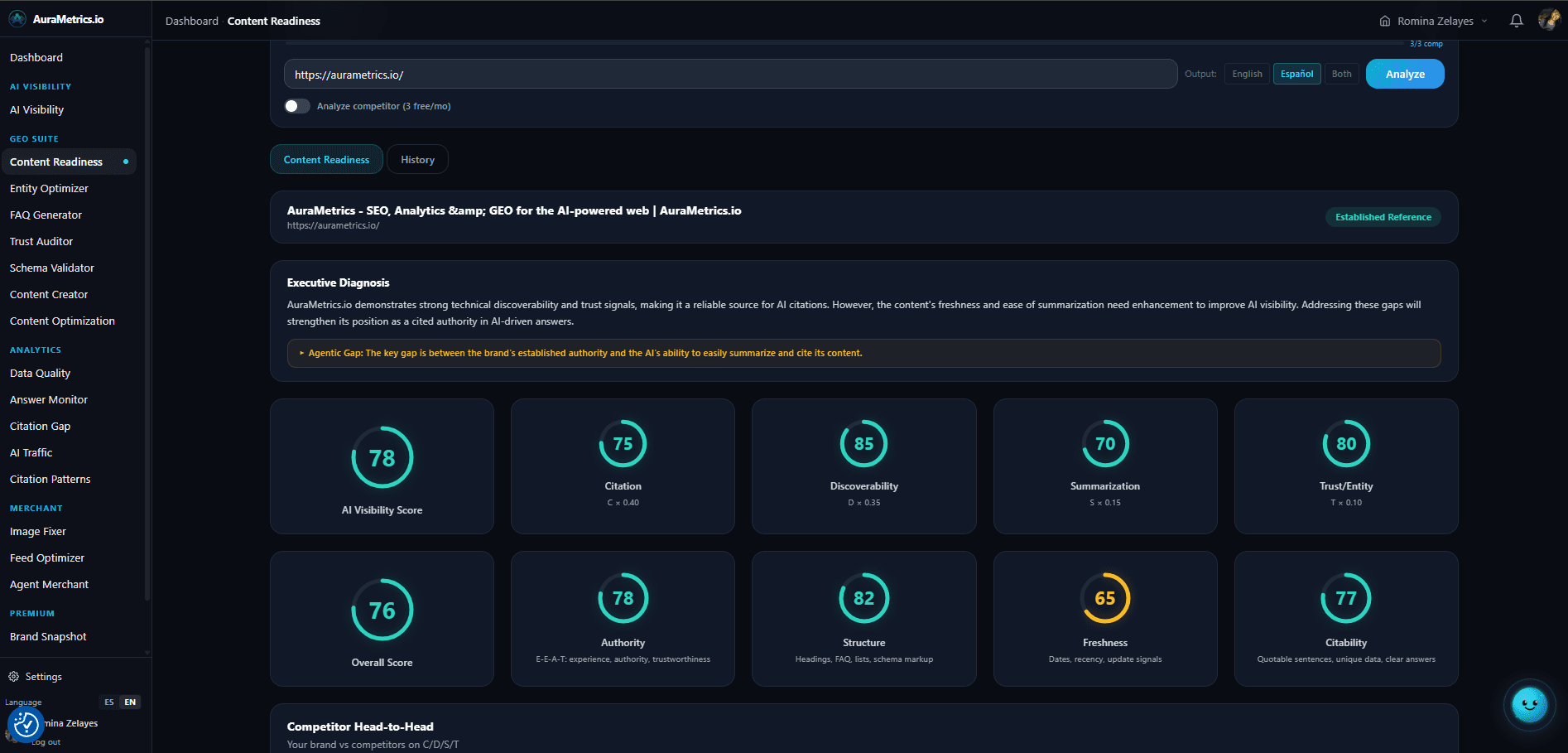The image size is (1568, 753).
Task: Select Both as the output language
Action: pyautogui.click(x=1341, y=74)
